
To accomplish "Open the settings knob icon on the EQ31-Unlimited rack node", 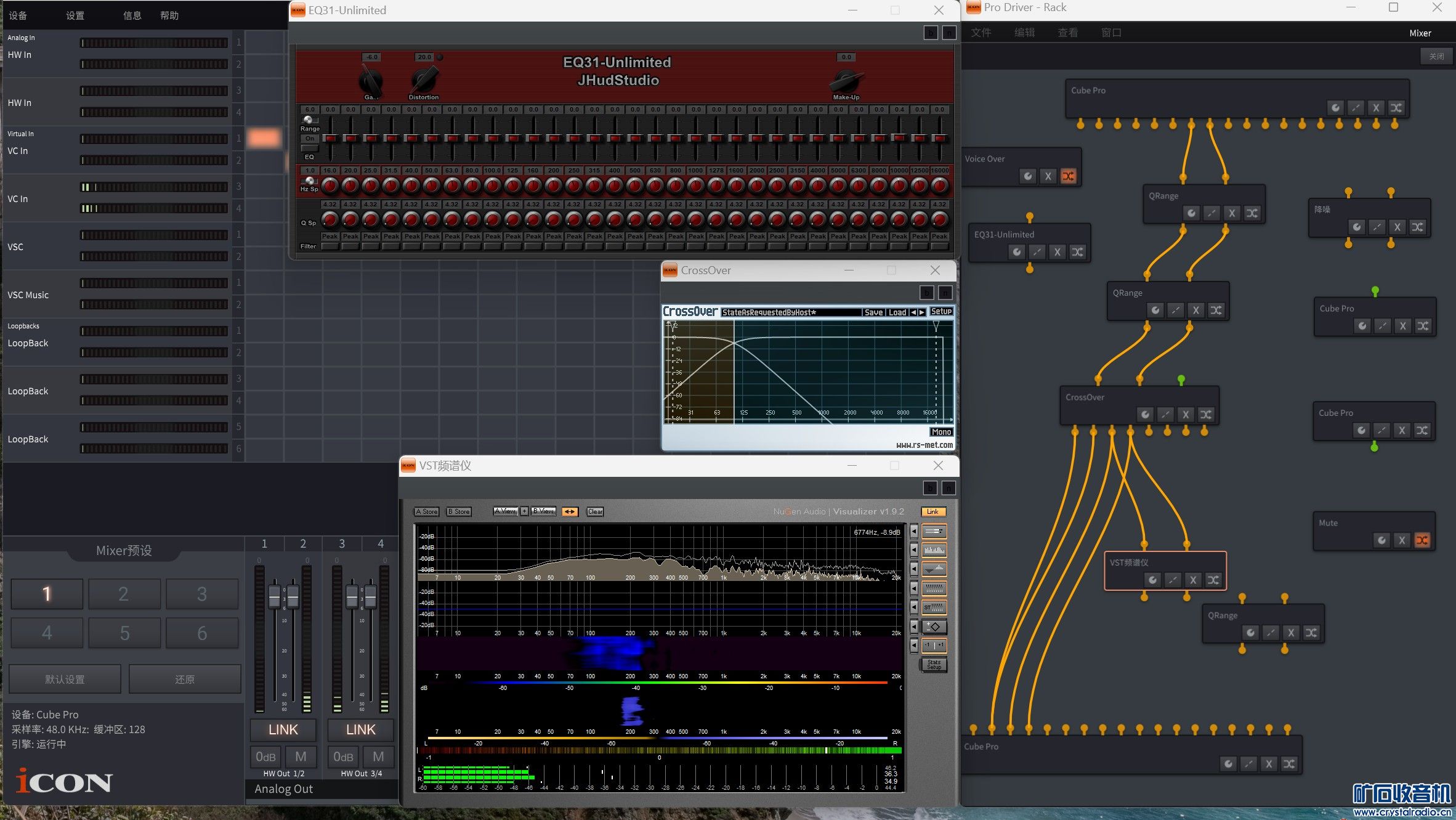I will (1017, 252).
